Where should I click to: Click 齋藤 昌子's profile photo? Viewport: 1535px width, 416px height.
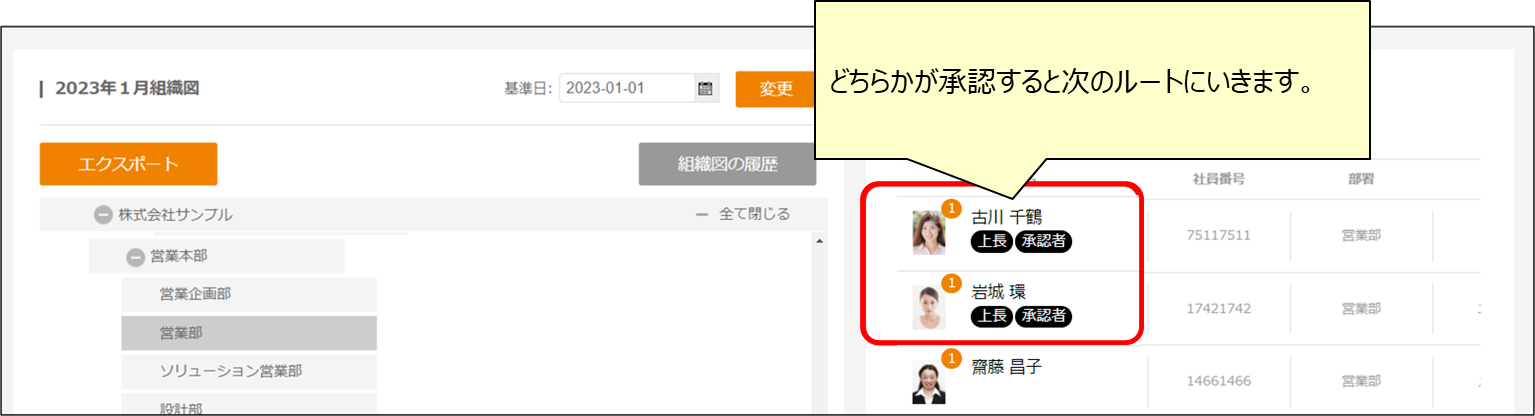tap(928, 381)
